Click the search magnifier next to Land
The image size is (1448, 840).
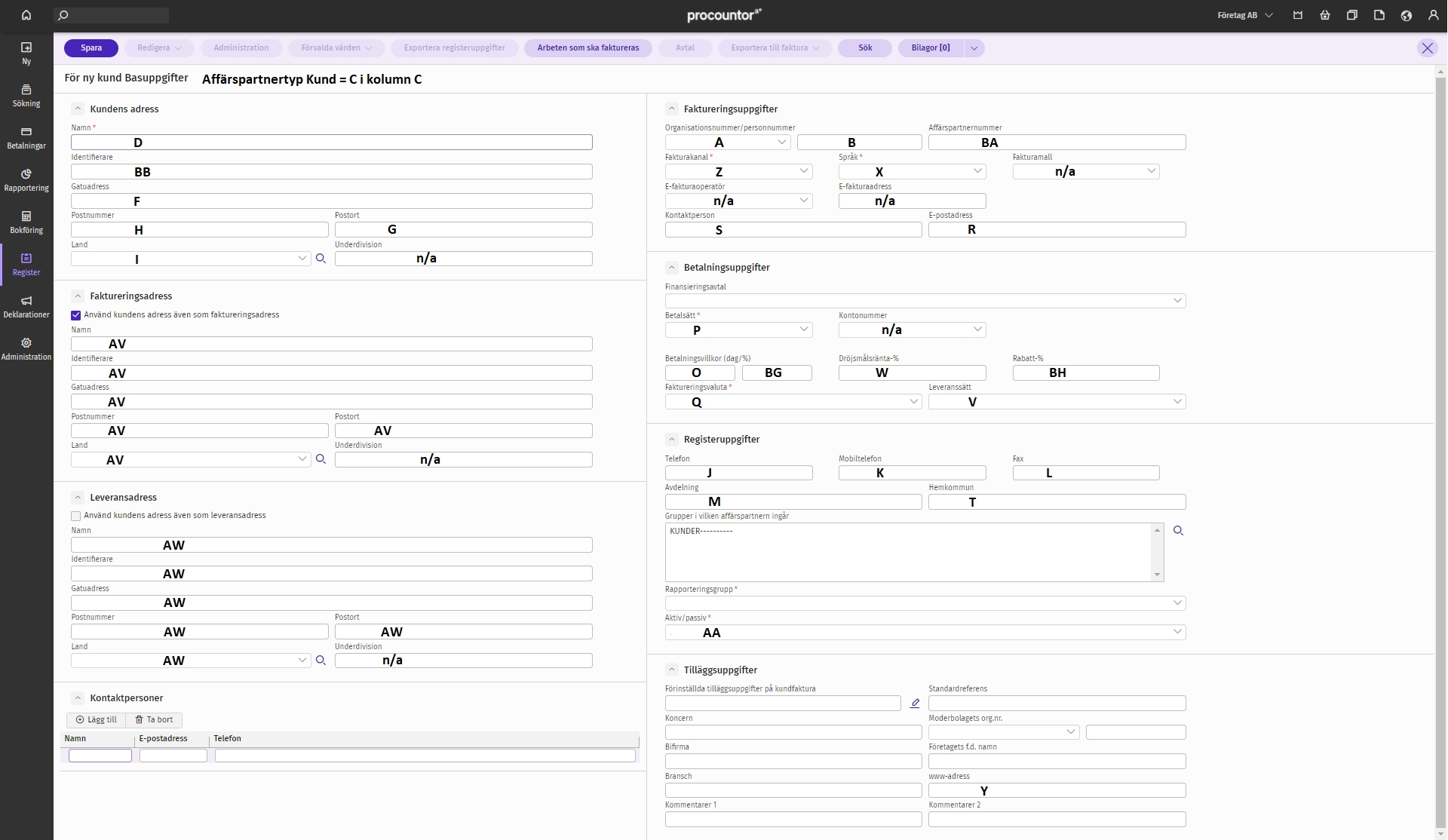click(x=321, y=259)
